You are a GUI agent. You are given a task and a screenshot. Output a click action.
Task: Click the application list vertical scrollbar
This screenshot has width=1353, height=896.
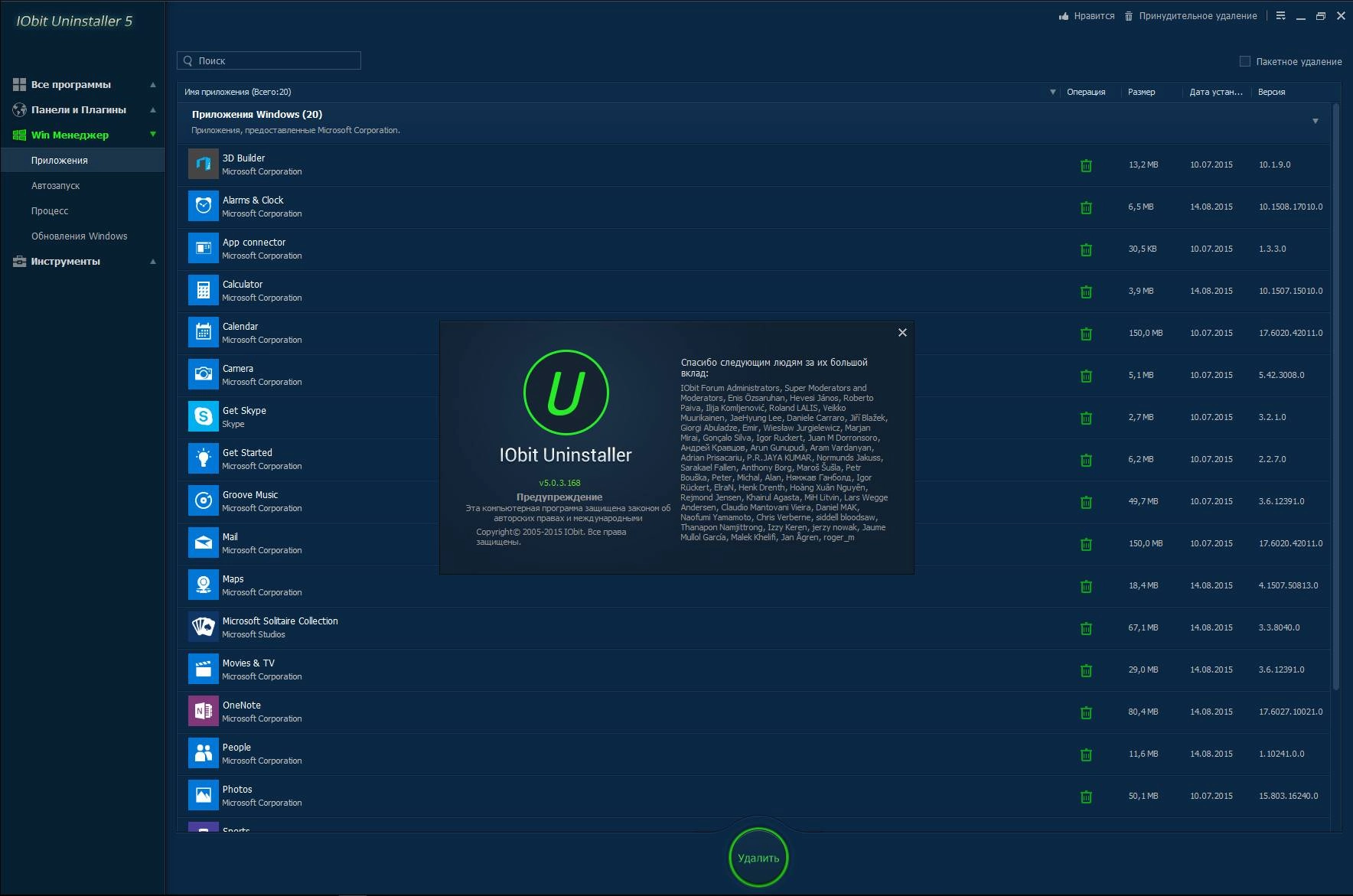click(1336, 398)
